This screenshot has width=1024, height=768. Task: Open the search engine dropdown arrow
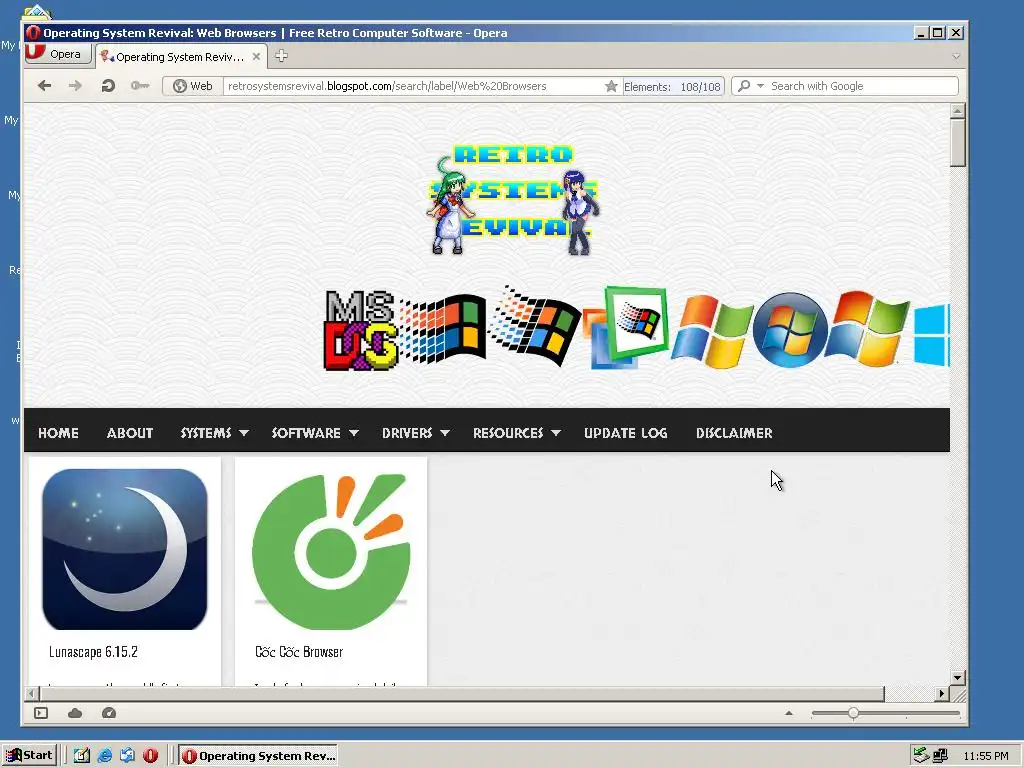coord(760,86)
